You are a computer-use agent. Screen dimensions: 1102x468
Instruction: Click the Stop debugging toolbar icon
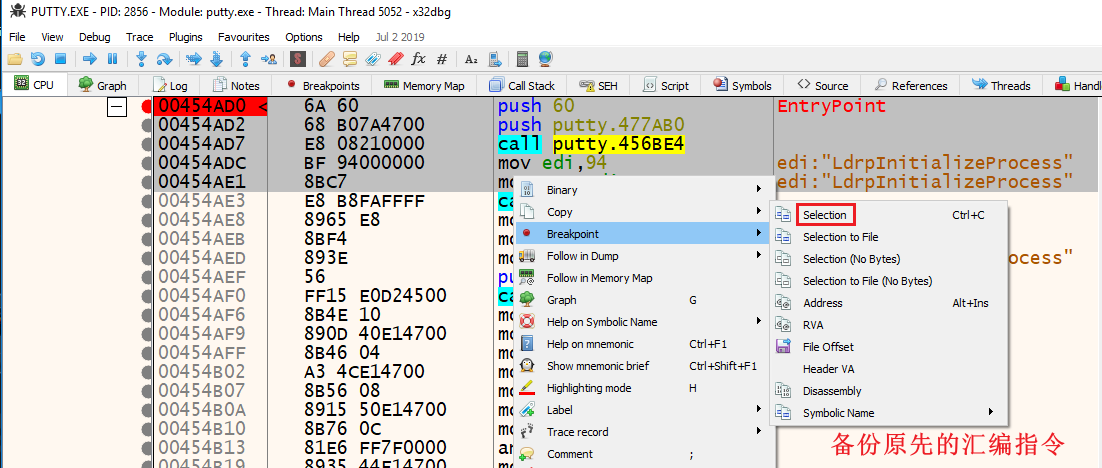coord(60,59)
